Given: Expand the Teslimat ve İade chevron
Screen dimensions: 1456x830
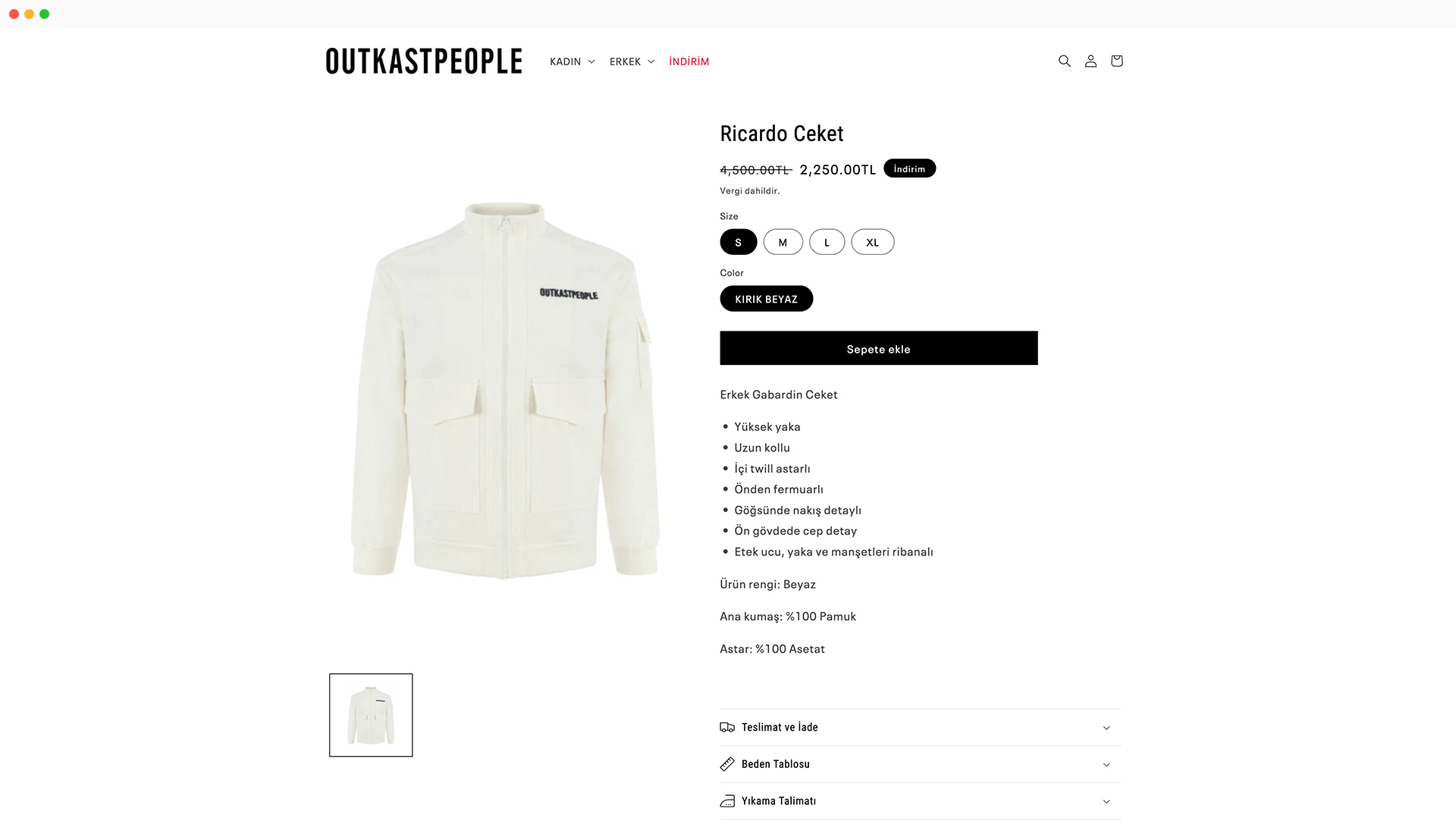Looking at the screenshot, I should pos(1106,728).
